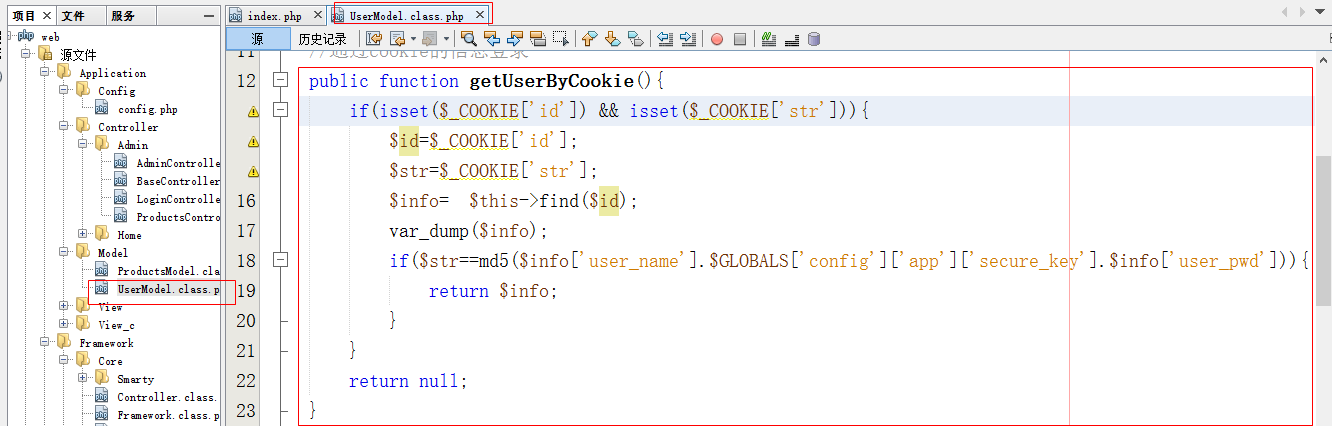Viewport: 1332px width, 426px height.
Task: Close the UserModel.class.php tab
Action: point(480,15)
